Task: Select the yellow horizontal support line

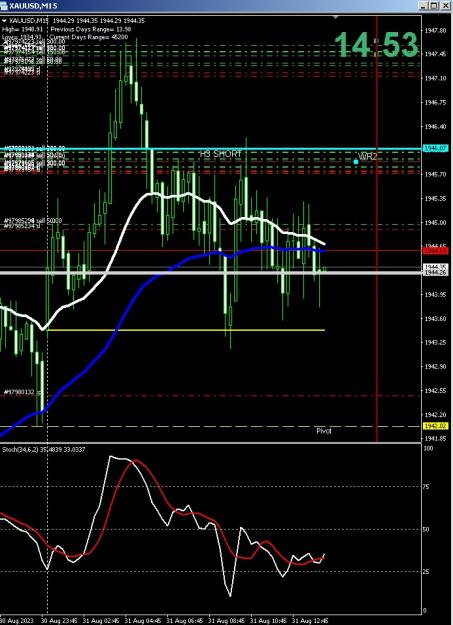Action: tap(186, 330)
